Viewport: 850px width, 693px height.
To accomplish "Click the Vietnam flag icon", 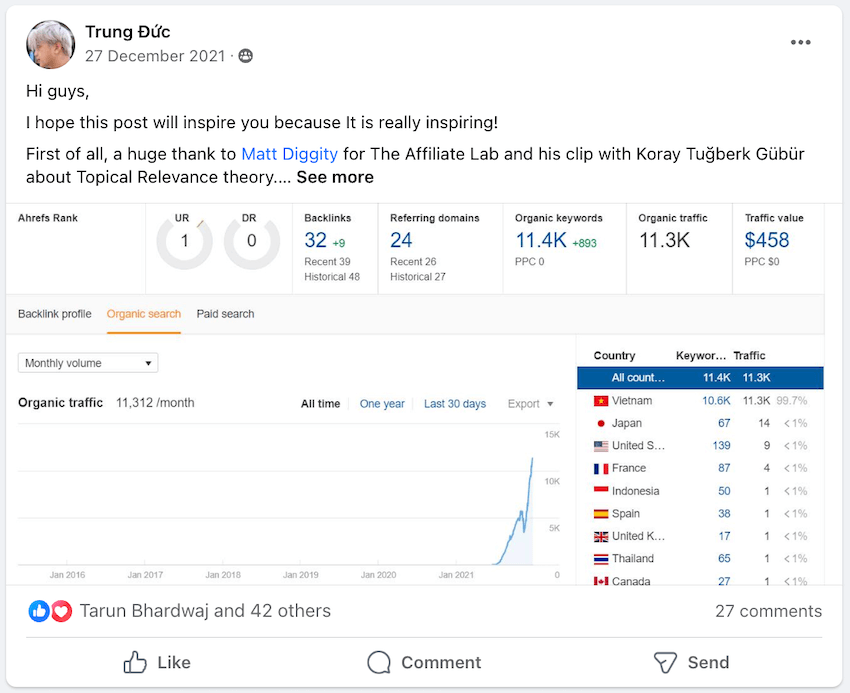I will (x=601, y=401).
